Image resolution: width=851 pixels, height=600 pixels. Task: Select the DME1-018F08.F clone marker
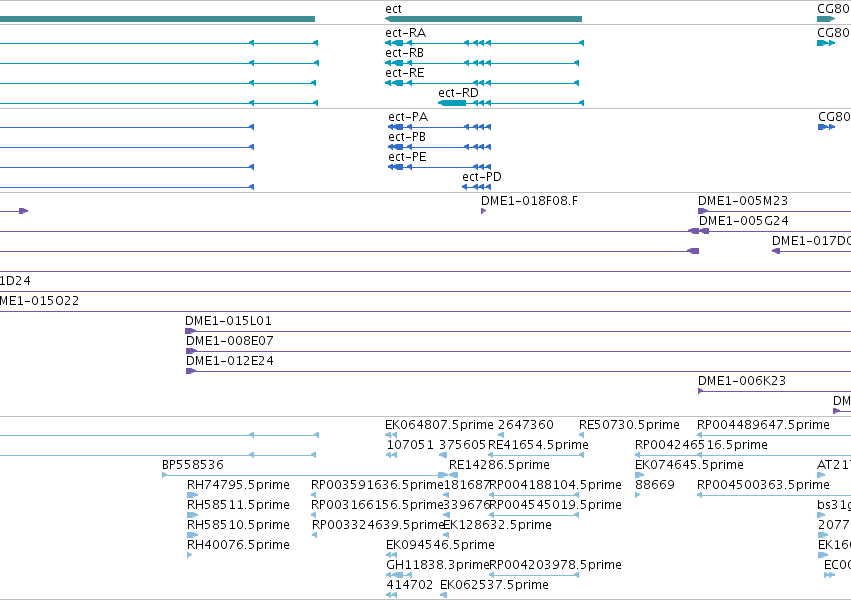tap(483, 211)
